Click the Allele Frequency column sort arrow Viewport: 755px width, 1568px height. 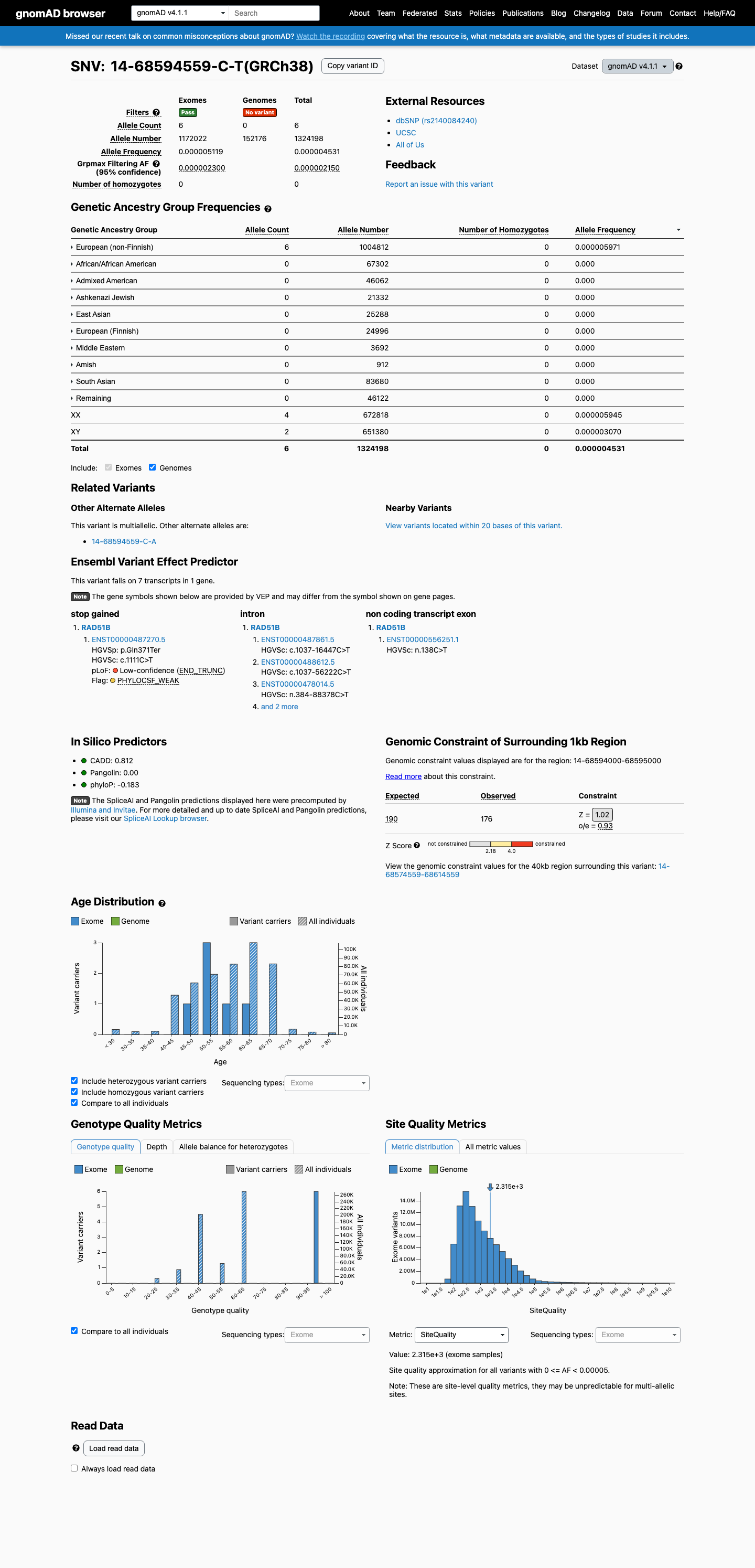point(678,230)
